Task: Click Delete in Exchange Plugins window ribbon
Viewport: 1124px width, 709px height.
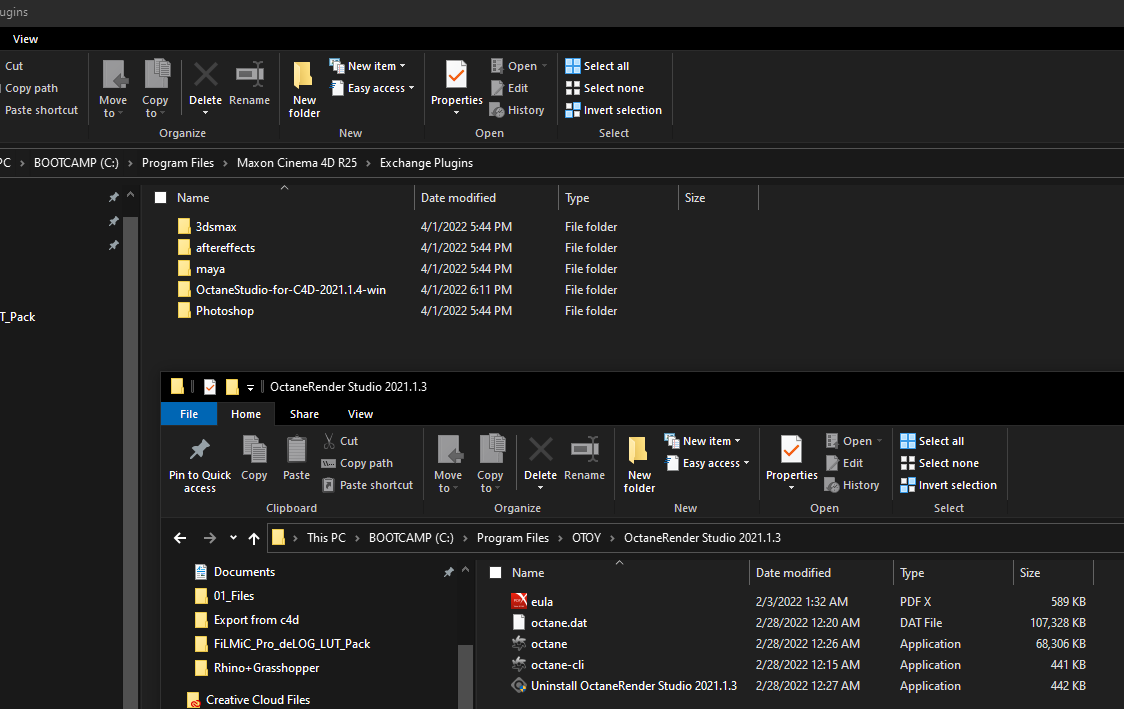Action: pos(205,88)
